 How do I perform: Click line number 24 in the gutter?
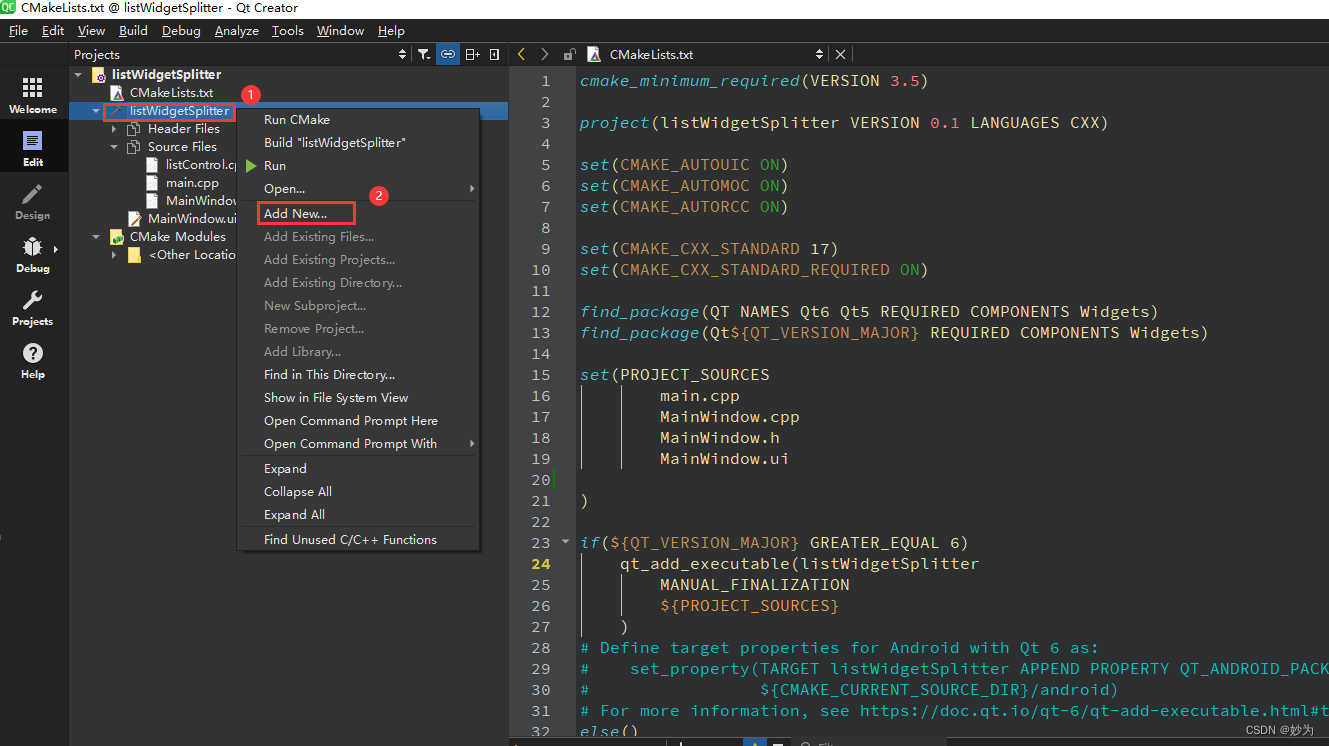(541, 564)
